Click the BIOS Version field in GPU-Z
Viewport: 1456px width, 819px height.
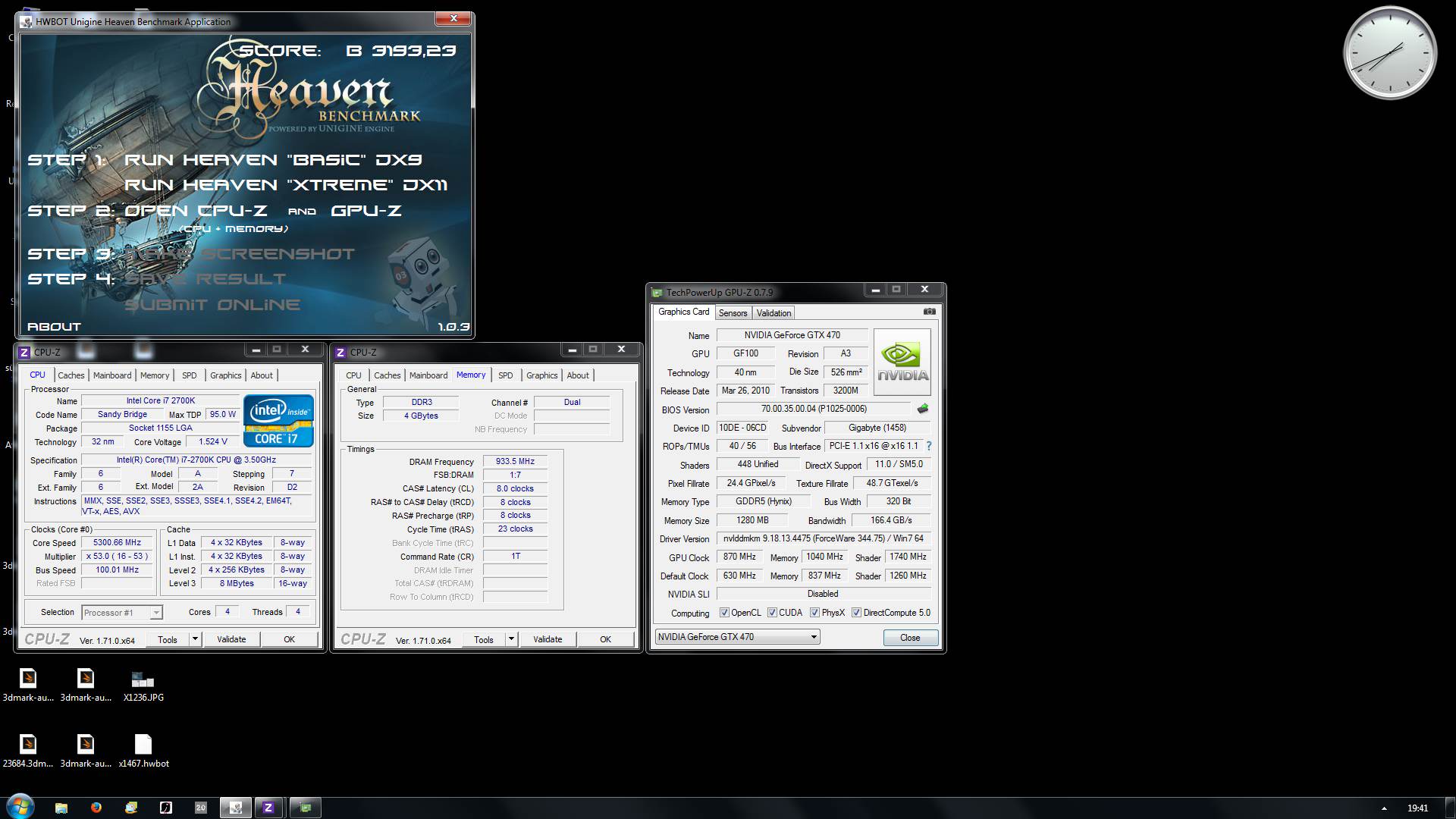(x=813, y=409)
